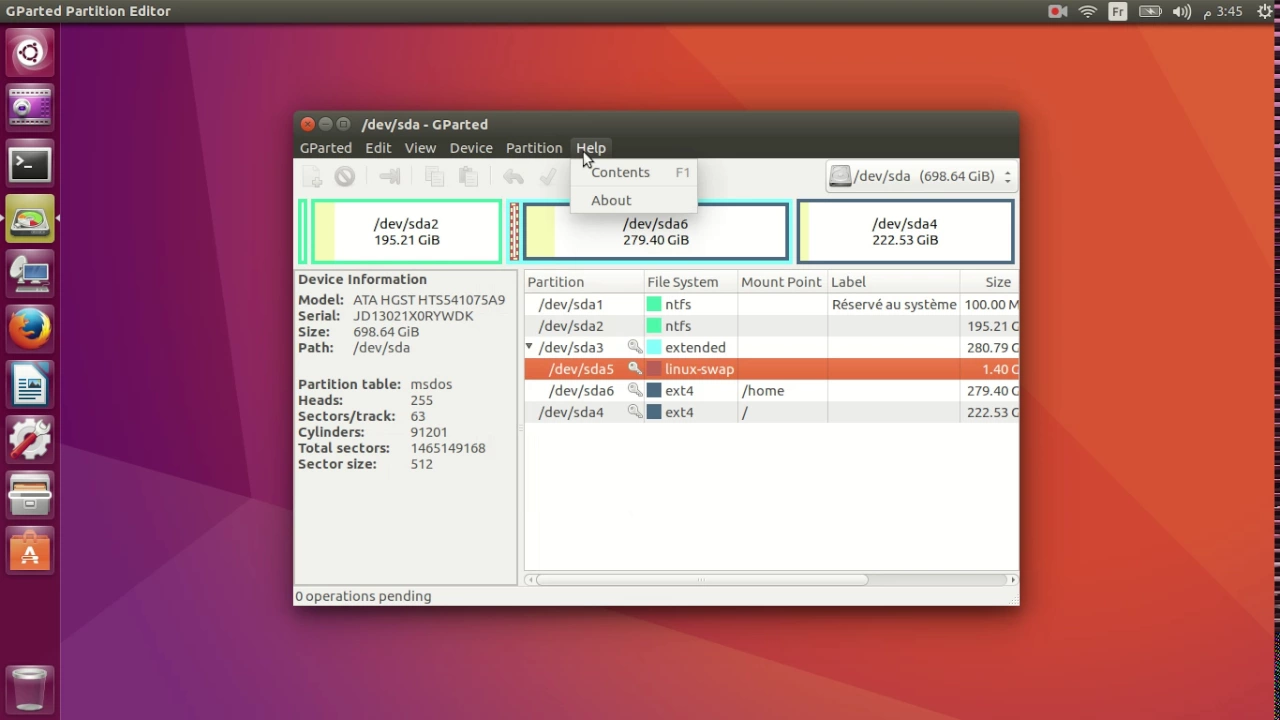This screenshot has height=720, width=1280.
Task: Open the Ubuntu Dash search launcher
Action: click(30, 52)
